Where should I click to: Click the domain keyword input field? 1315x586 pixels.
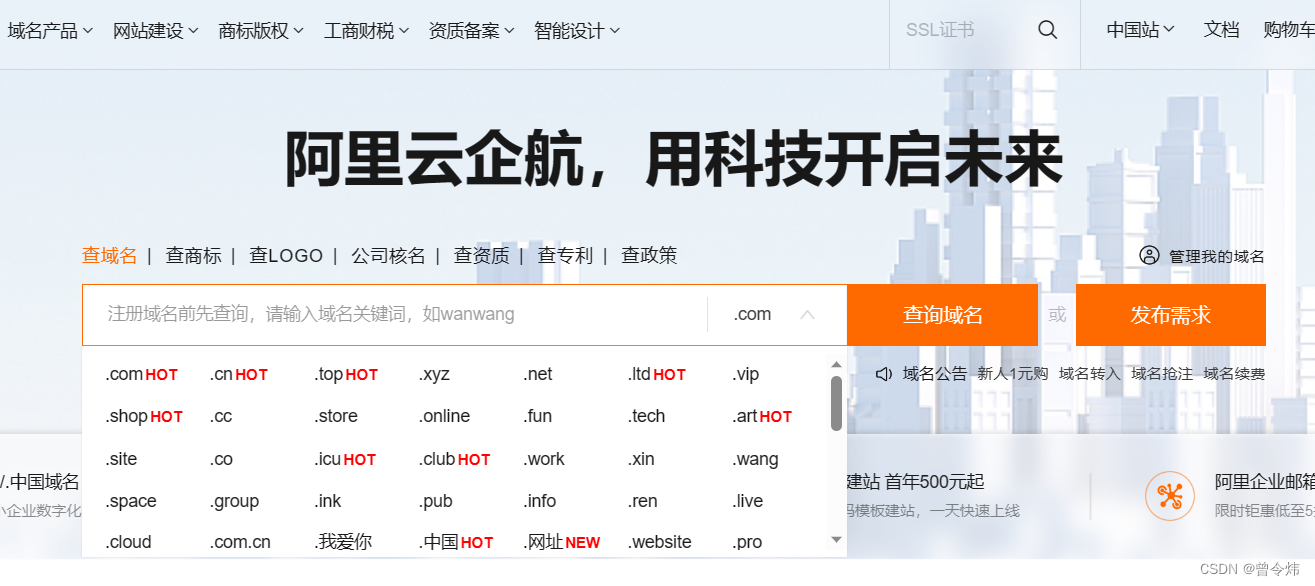click(x=395, y=314)
